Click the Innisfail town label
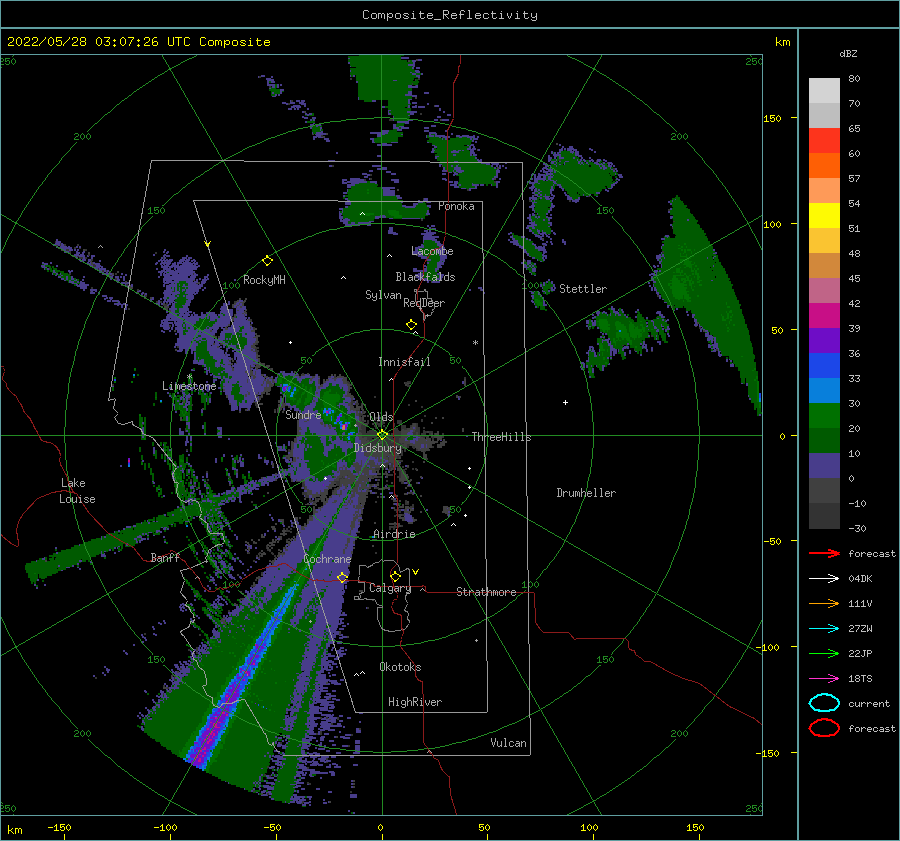 [404, 362]
